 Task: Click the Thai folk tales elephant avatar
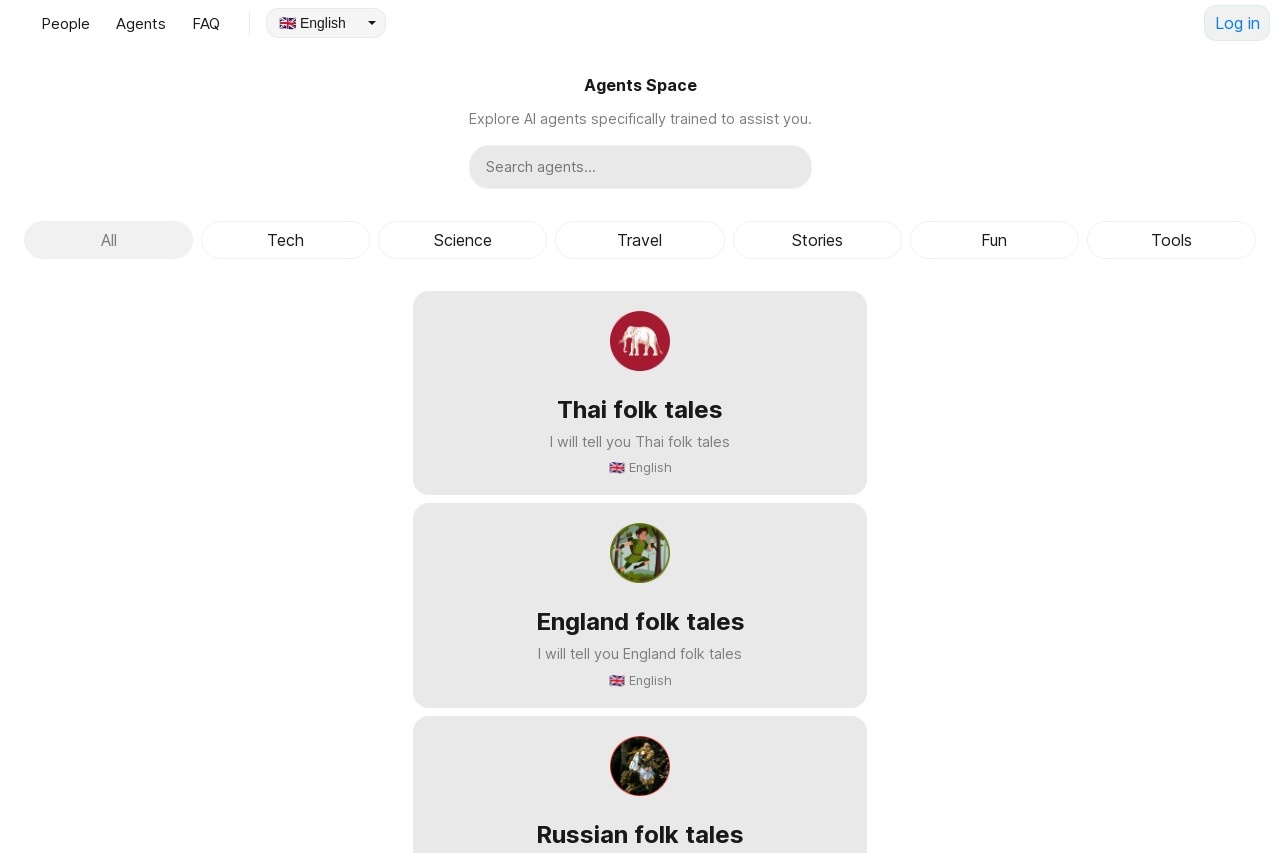[x=640, y=341]
